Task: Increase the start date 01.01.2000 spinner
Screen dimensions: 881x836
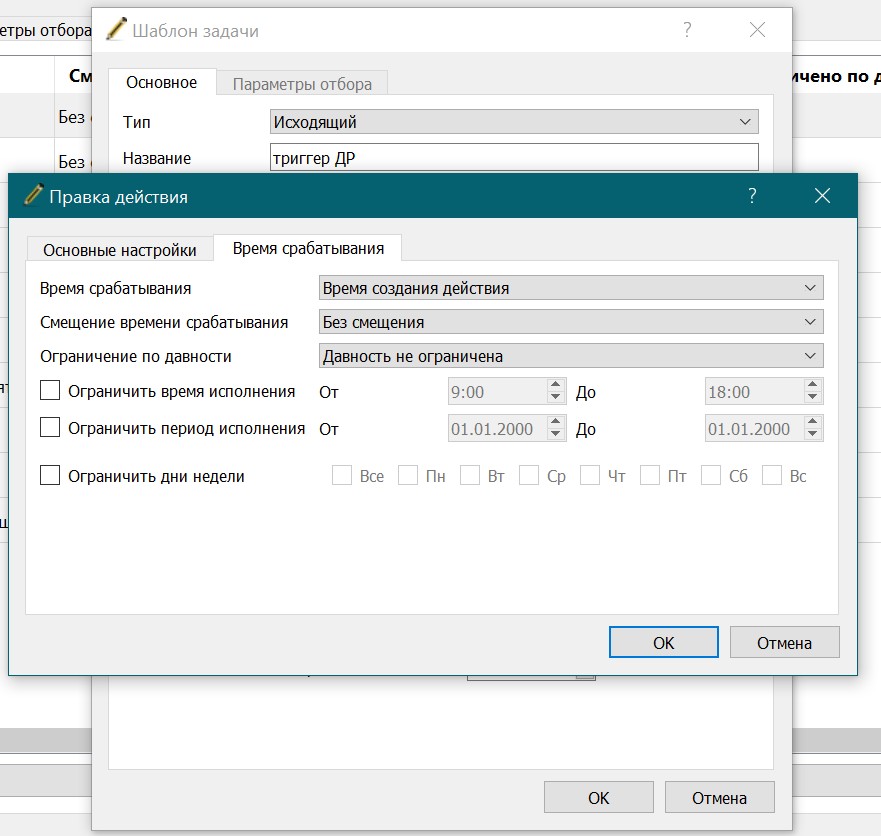Action: click(555, 422)
